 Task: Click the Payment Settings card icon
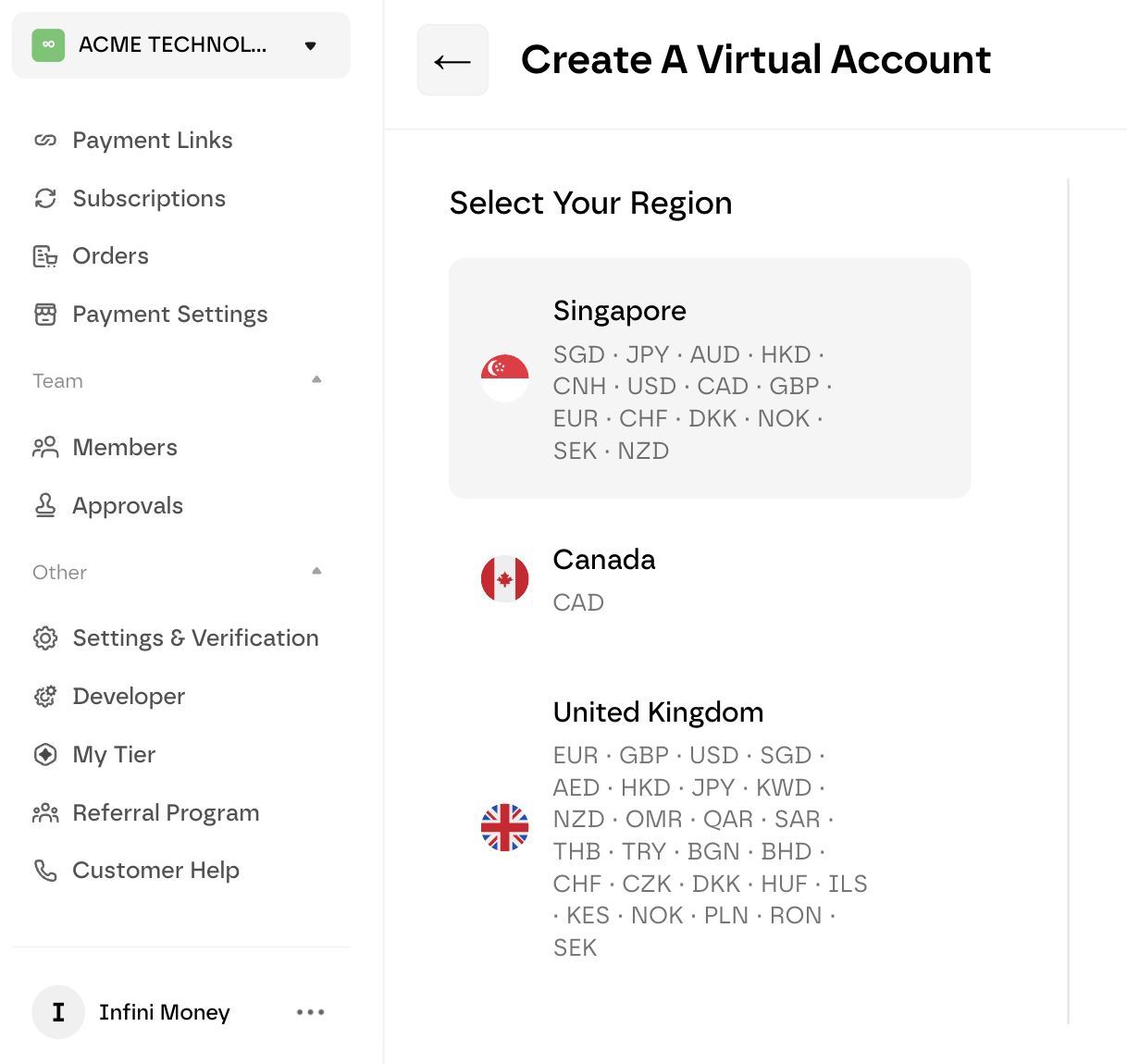(x=44, y=315)
